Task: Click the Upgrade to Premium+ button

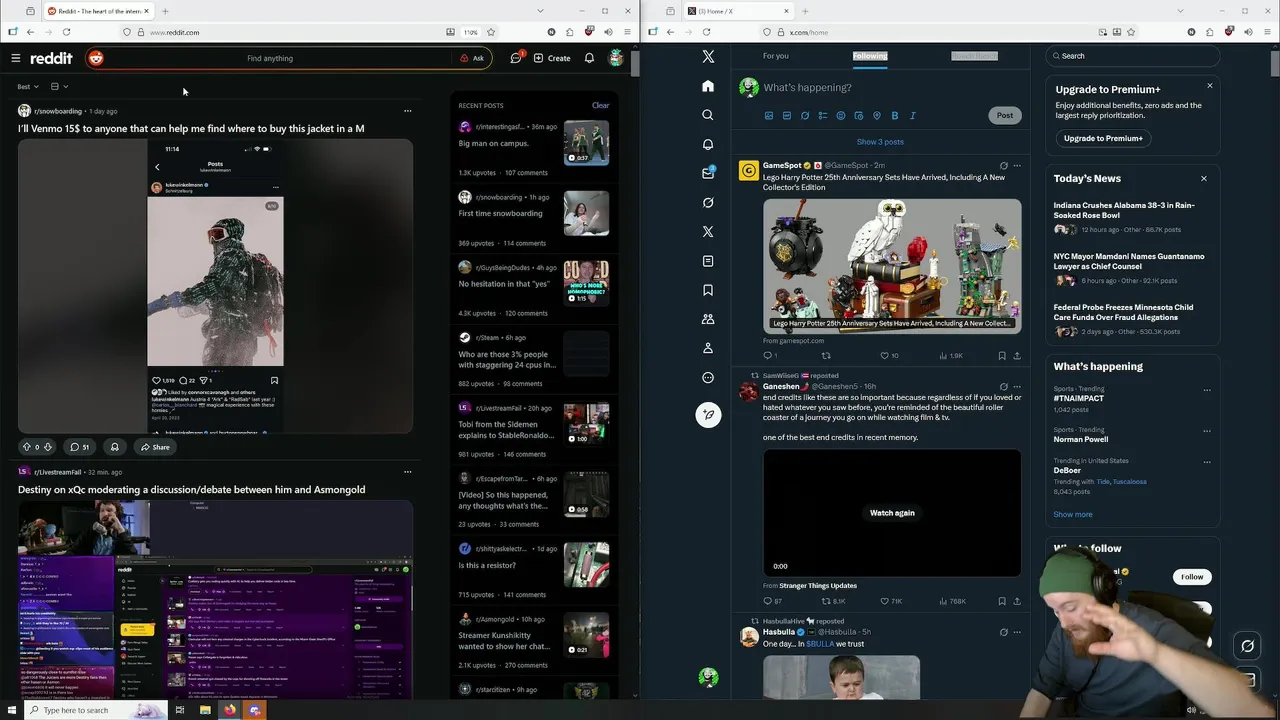Action: pos(1103,138)
